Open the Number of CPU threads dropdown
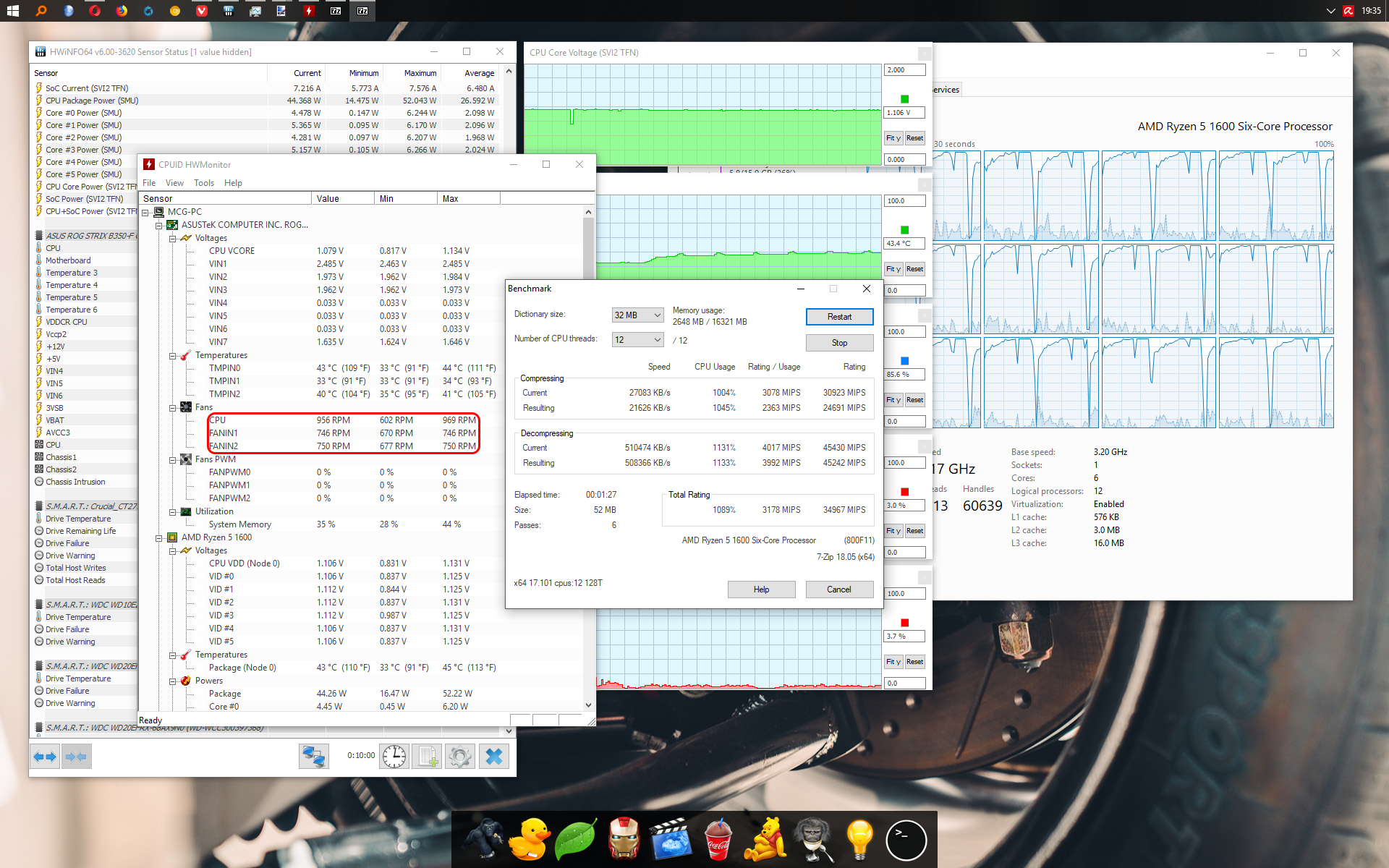Viewport: 1389px width, 868px height. 637,340
